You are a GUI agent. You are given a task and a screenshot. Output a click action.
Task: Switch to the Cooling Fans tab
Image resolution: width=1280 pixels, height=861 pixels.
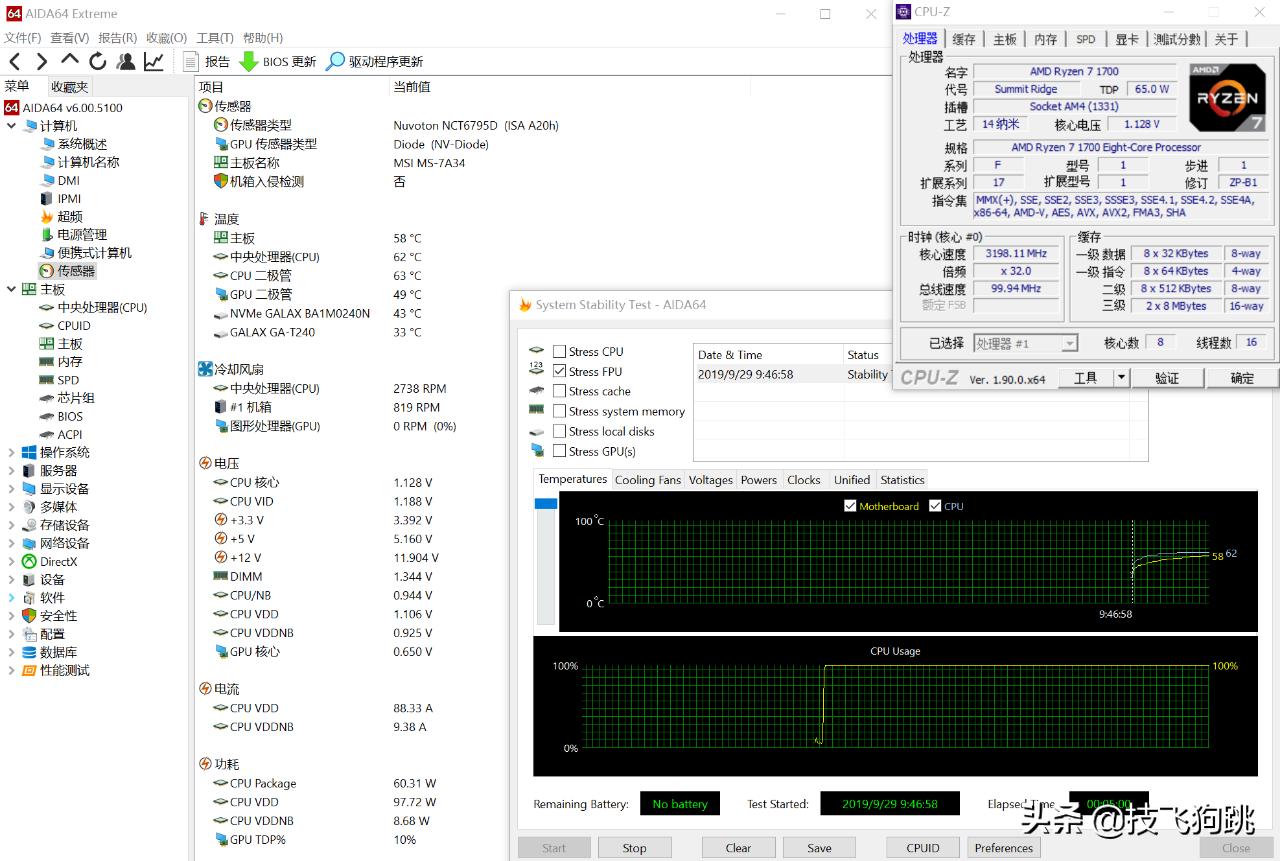point(647,480)
